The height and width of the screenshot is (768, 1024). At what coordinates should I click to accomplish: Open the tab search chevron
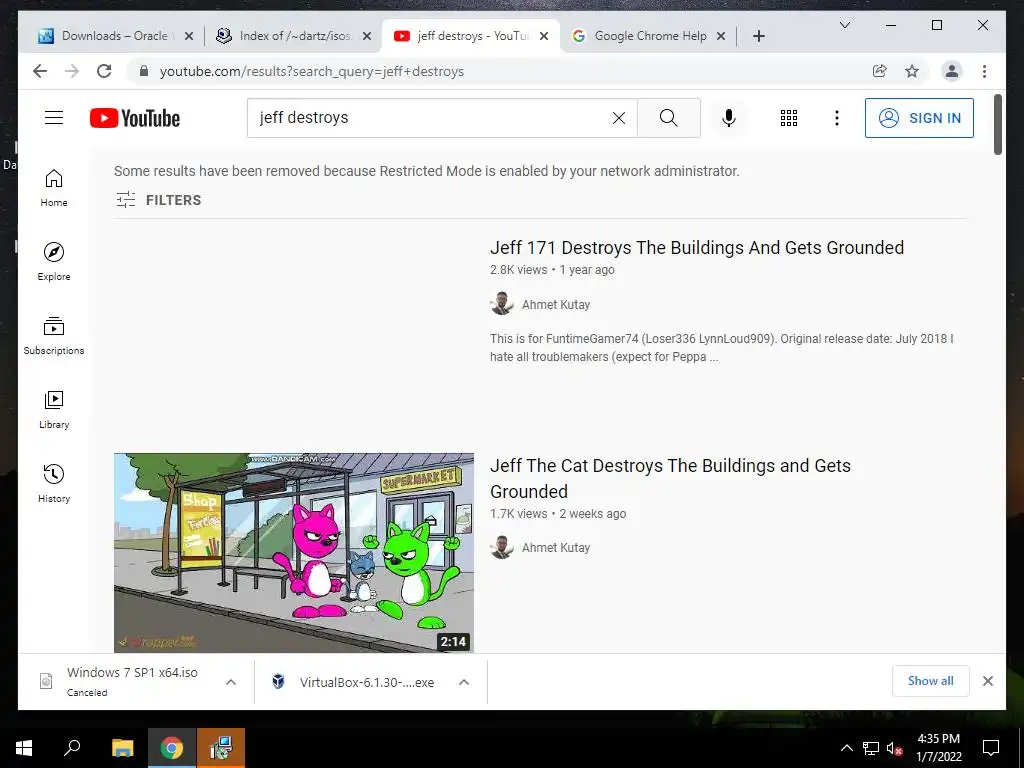(844, 25)
